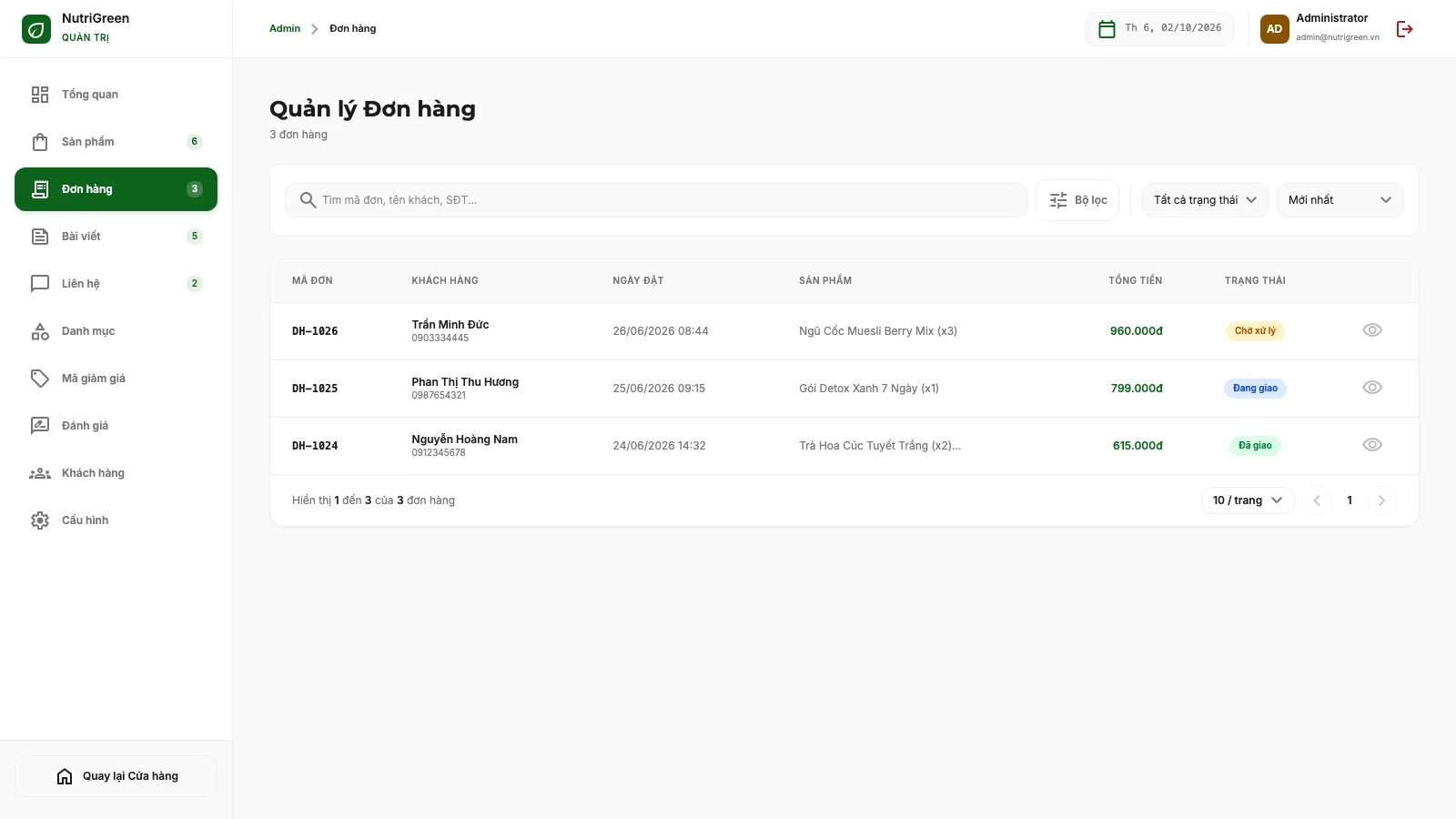Click the Sản phẩm shopping bag icon

pyautogui.click(x=40, y=142)
